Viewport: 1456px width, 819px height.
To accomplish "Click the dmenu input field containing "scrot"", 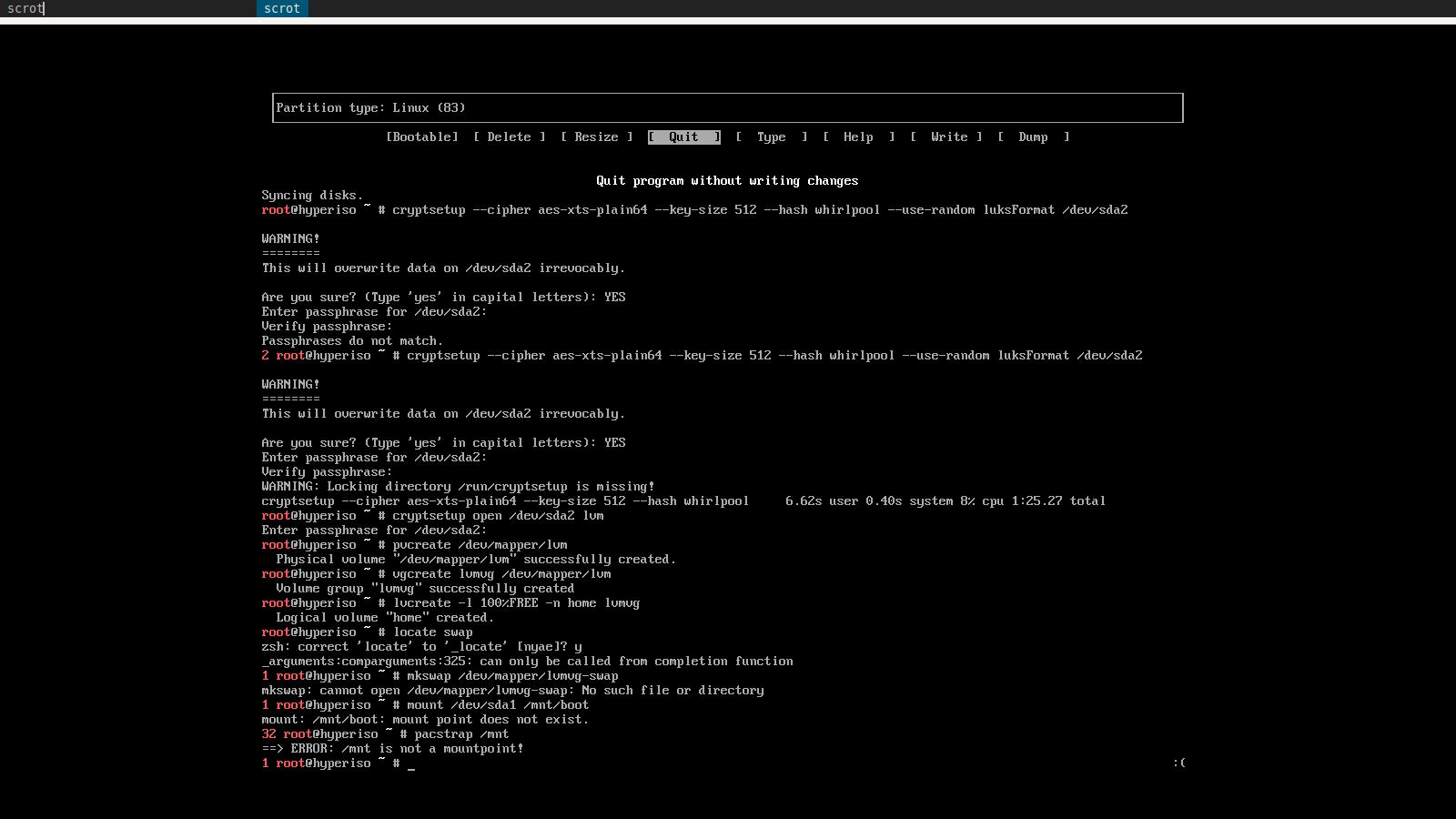I will (x=127, y=8).
